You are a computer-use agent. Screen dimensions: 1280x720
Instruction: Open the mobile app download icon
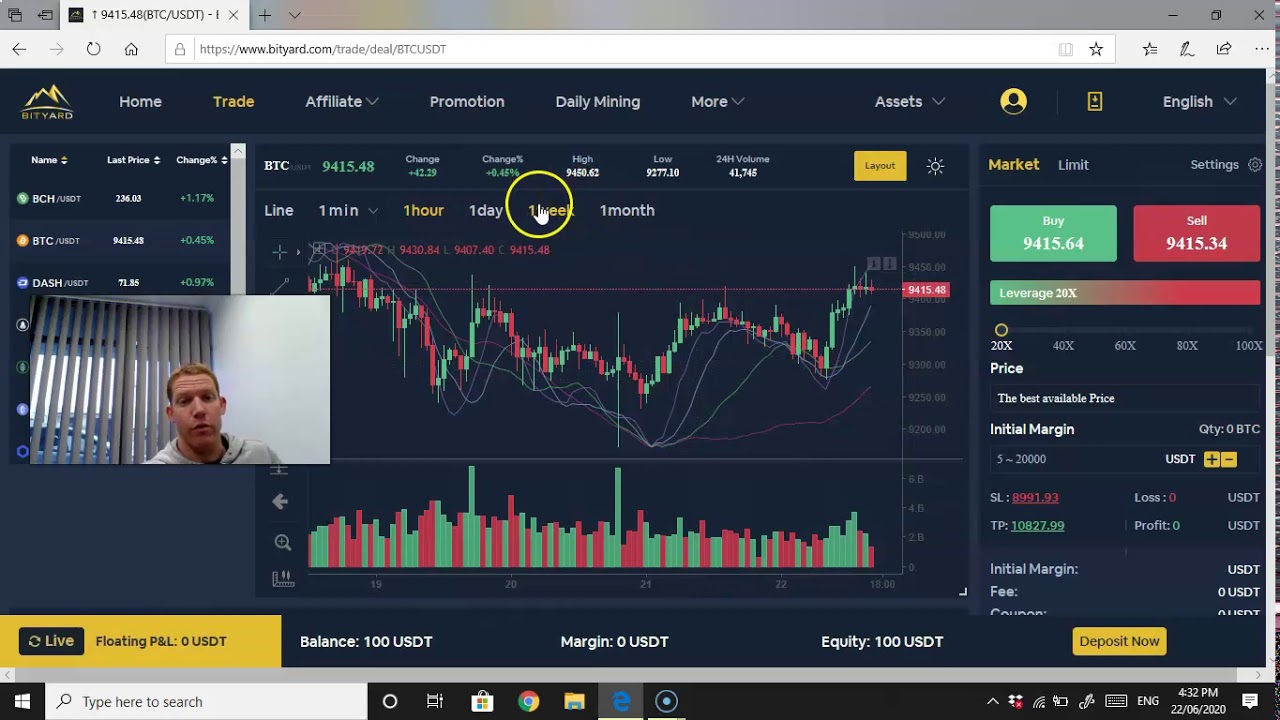(x=1095, y=101)
